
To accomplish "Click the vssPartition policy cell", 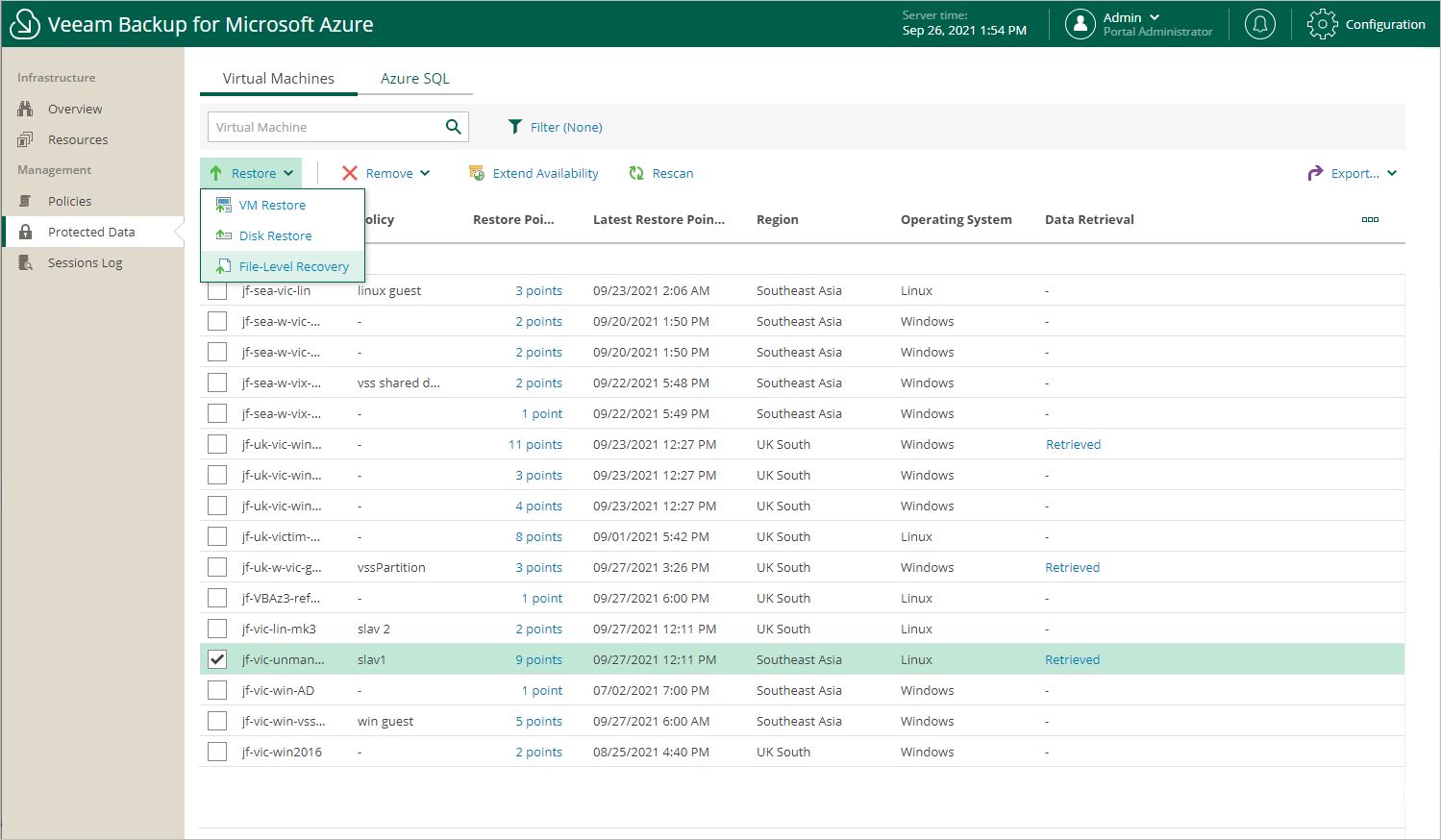I will [x=391, y=567].
